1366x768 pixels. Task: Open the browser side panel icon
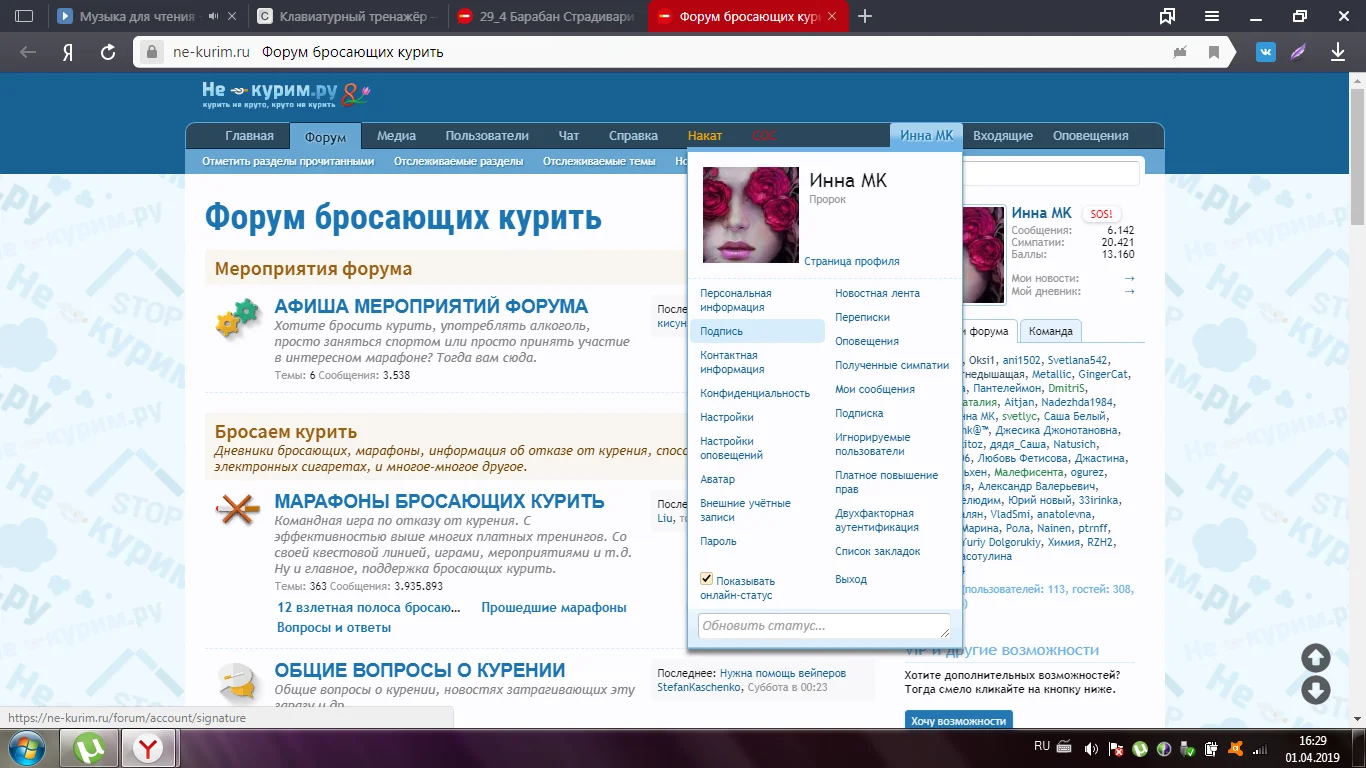click(x=24, y=16)
